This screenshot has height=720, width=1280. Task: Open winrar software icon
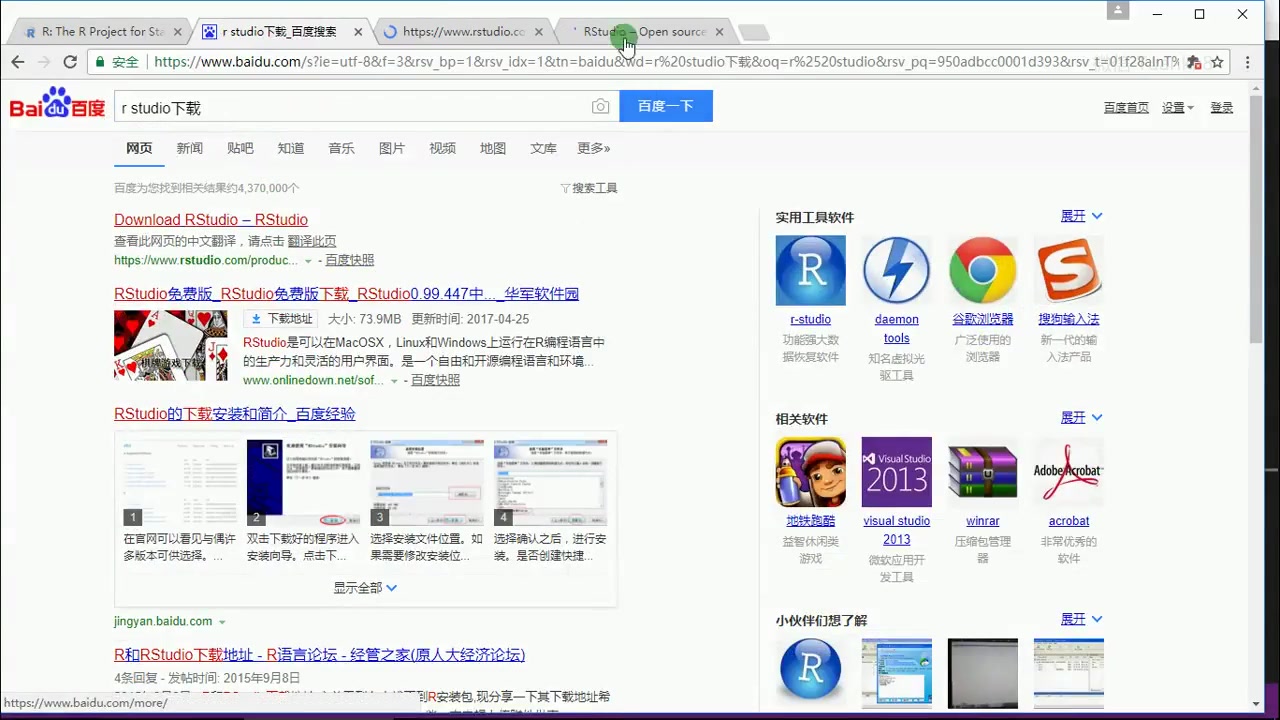coord(982,472)
